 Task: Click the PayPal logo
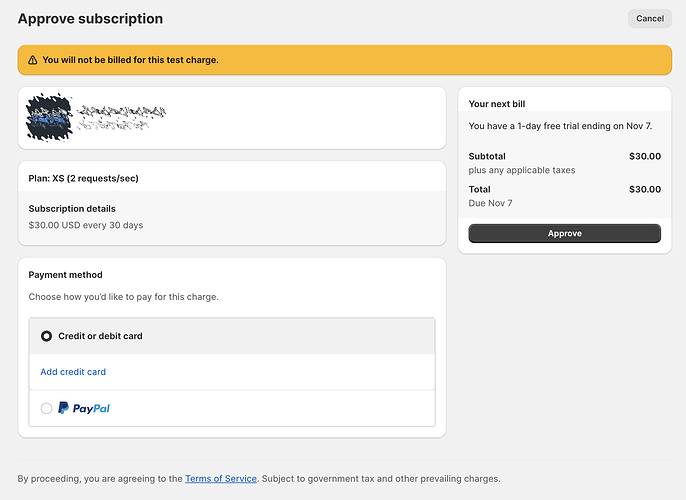click(x=84, y=408)
